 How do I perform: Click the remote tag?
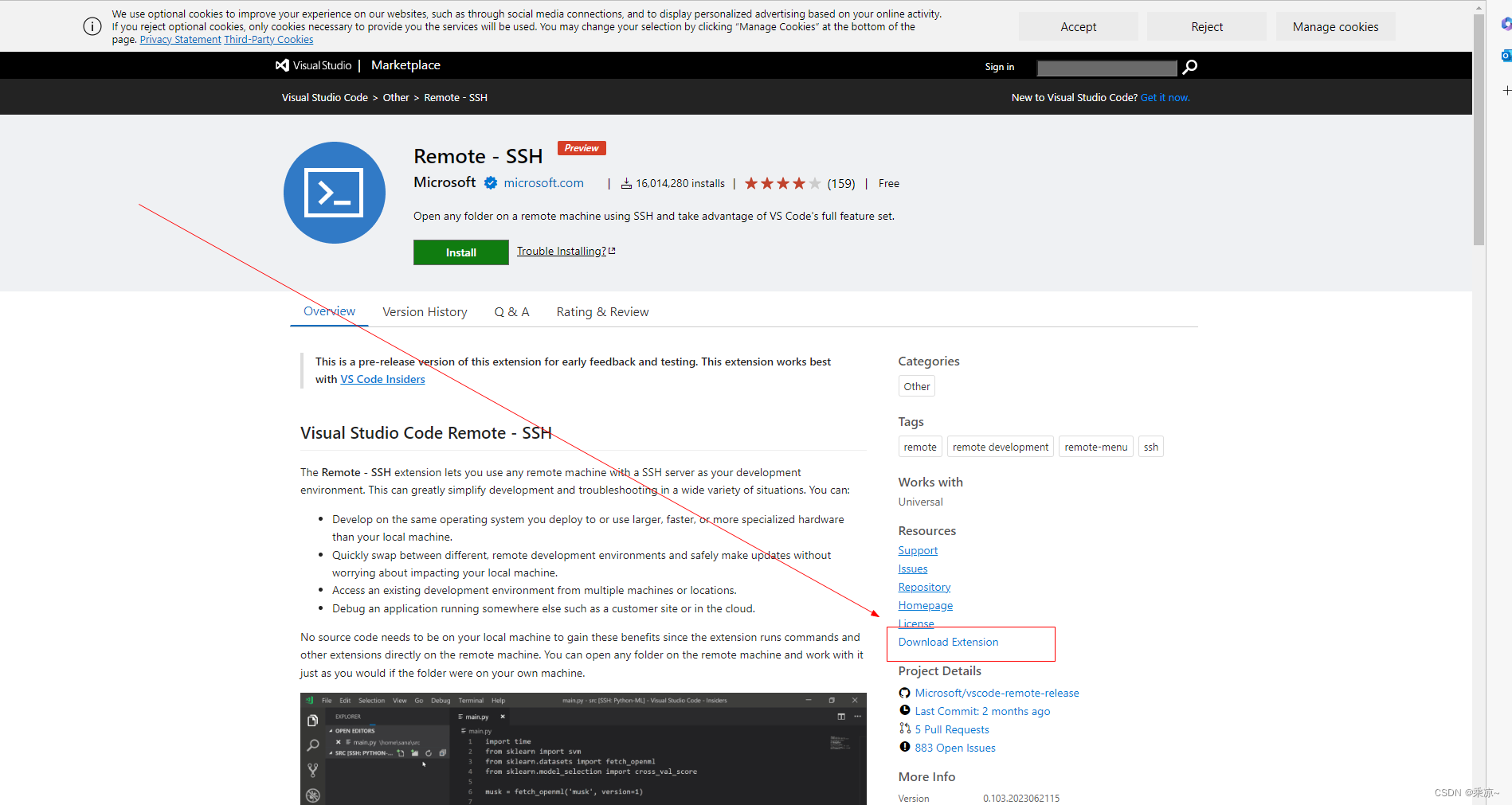[920, 447]
